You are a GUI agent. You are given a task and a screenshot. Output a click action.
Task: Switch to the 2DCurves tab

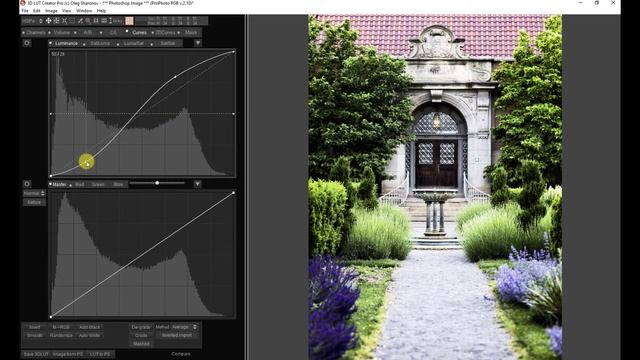point(165,33)
